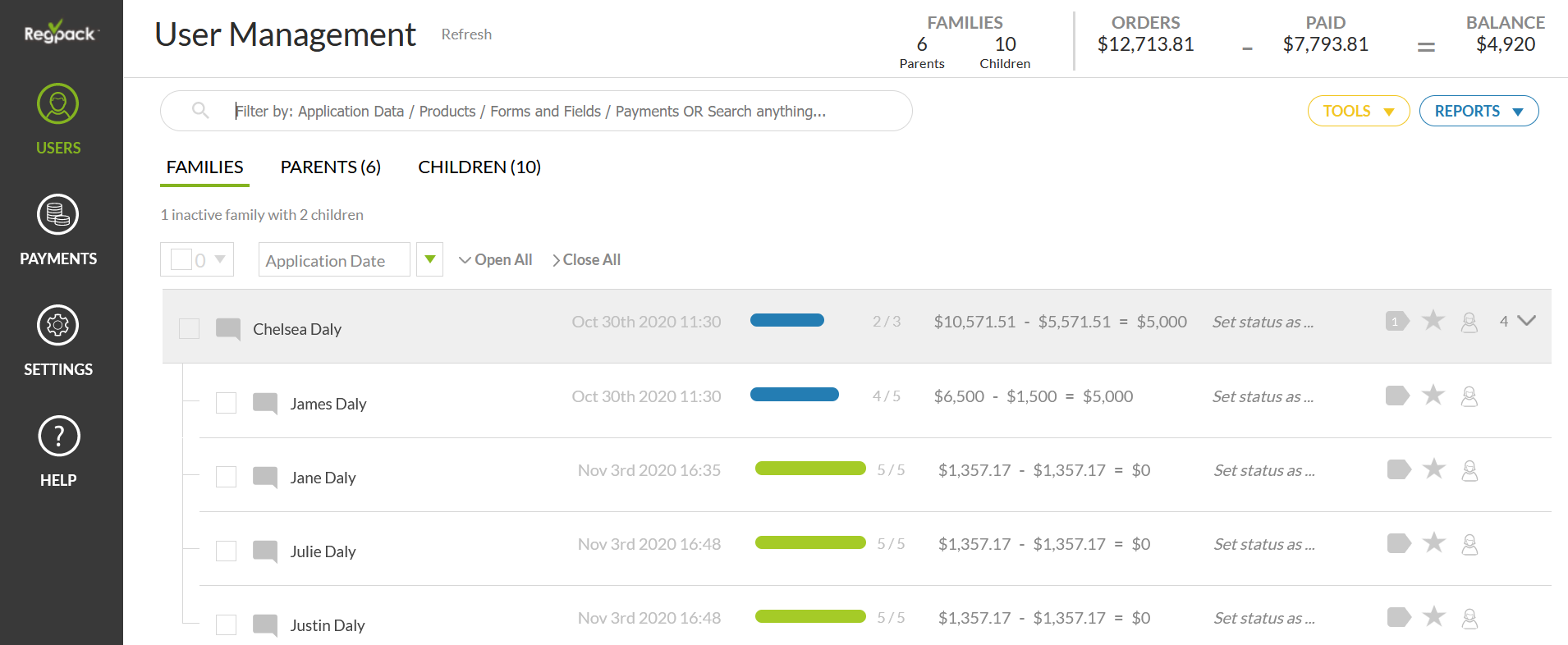Check the box next to Julie Daly

click(227, 551)
